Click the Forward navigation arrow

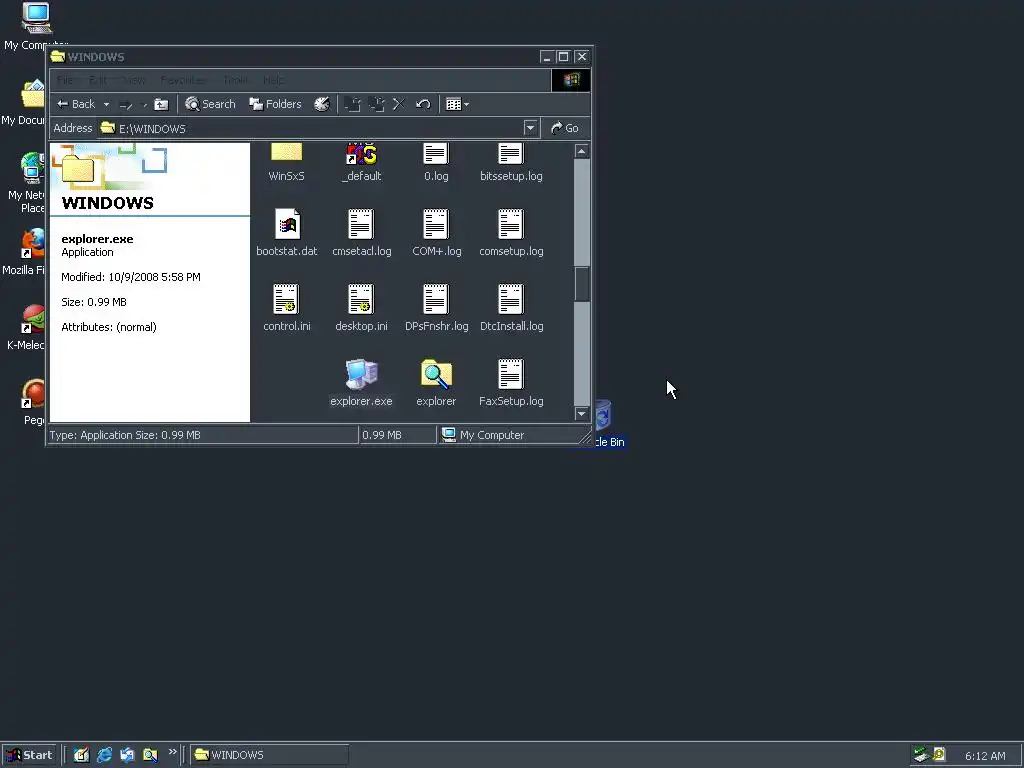click(x=126, y=104)
